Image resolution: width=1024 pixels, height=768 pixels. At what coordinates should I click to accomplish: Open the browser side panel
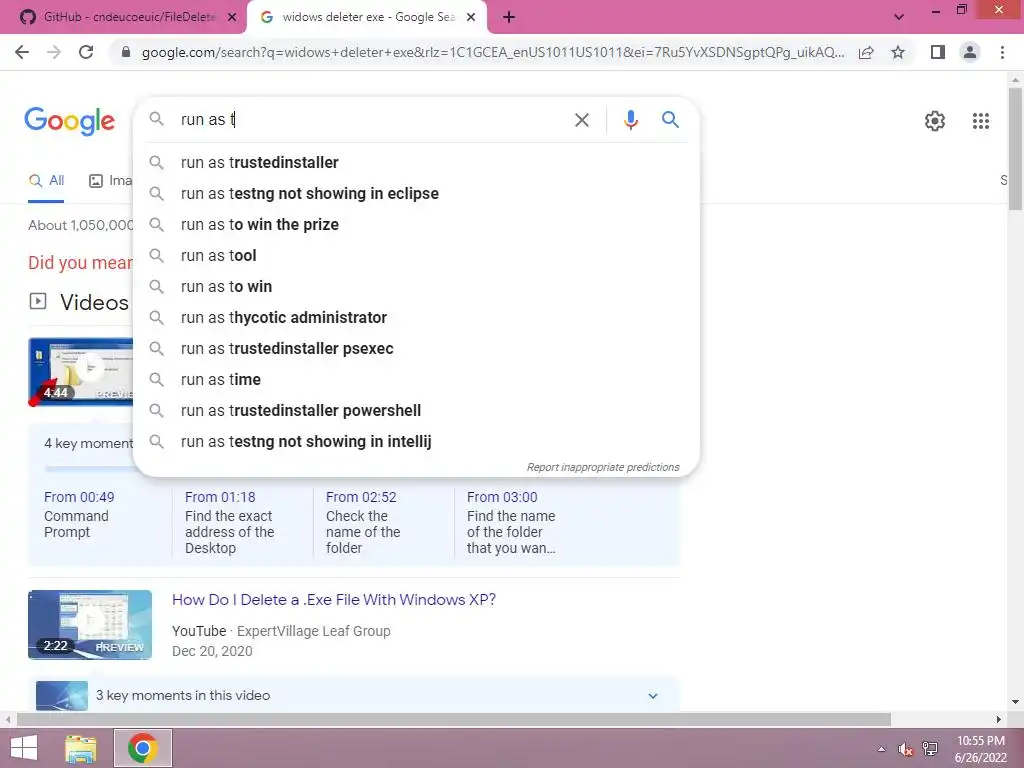pyautogui.click(x=938, y=52)
